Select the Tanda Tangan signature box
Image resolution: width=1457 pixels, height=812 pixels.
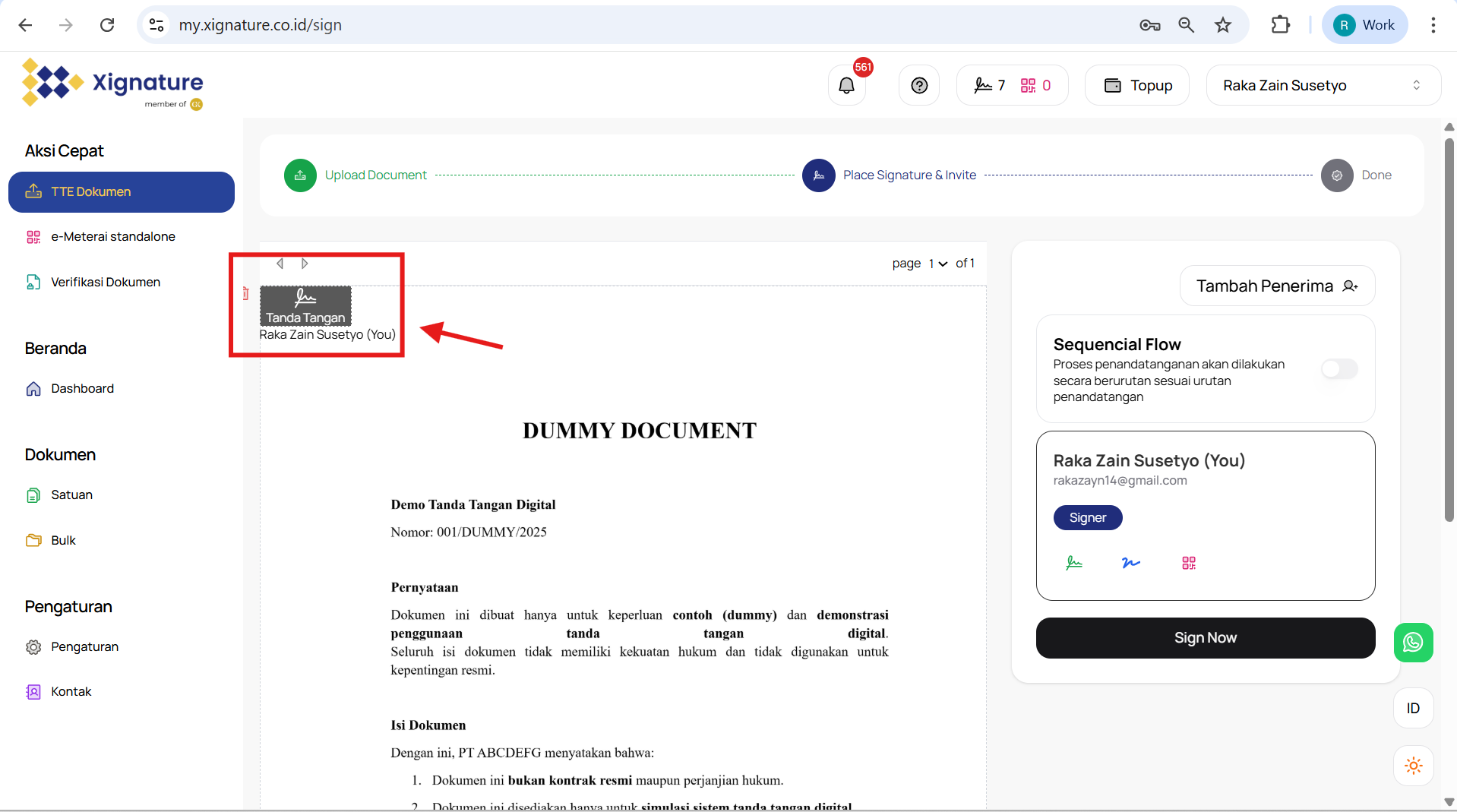[305, 305]
